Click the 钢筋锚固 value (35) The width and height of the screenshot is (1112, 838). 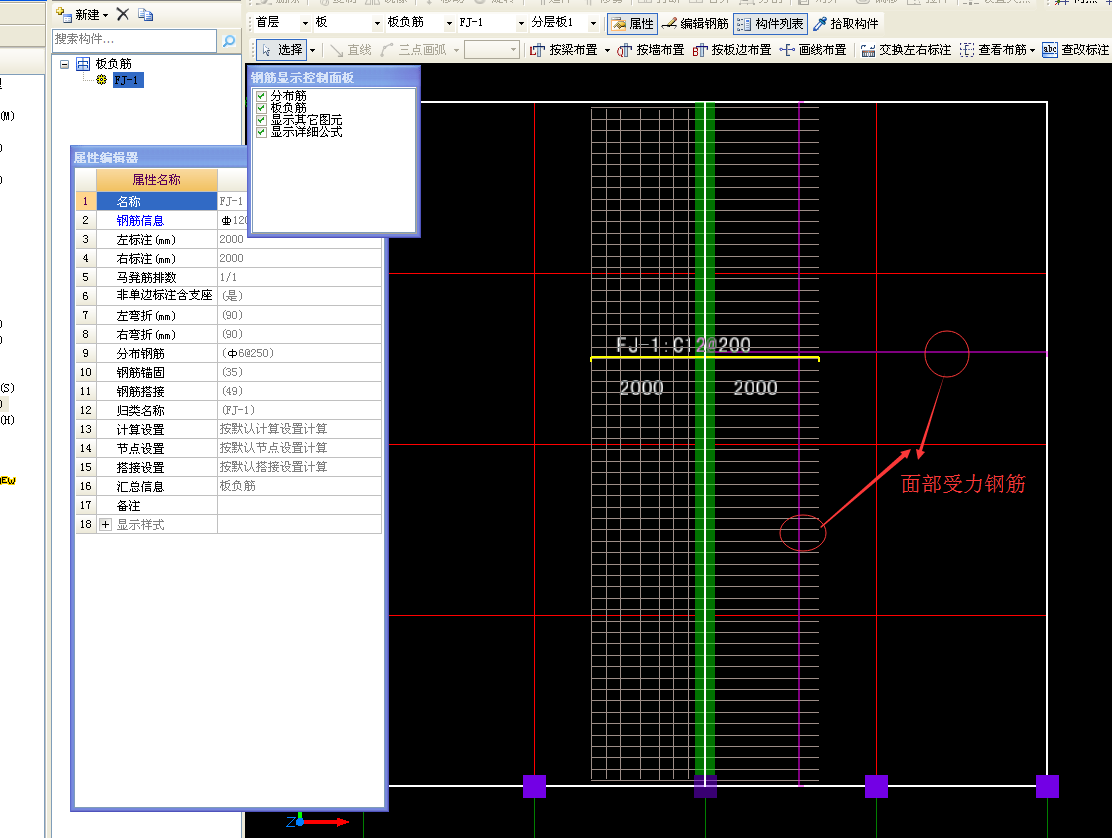(x=299, y=372)
